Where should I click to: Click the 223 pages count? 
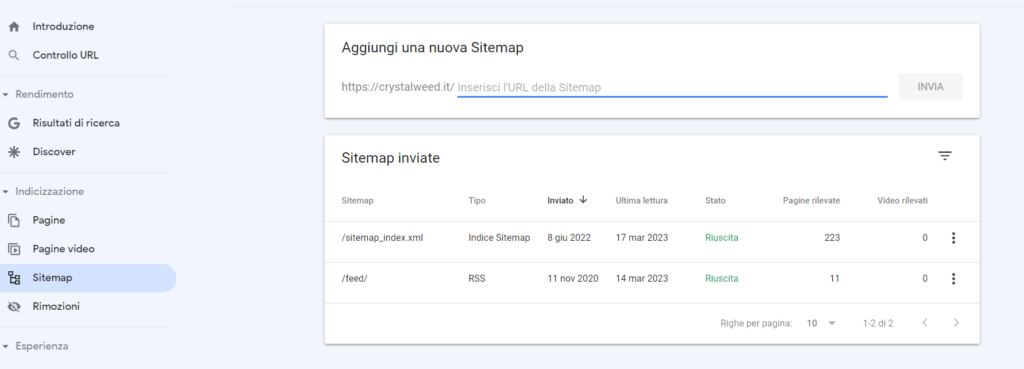coord(832,238)
